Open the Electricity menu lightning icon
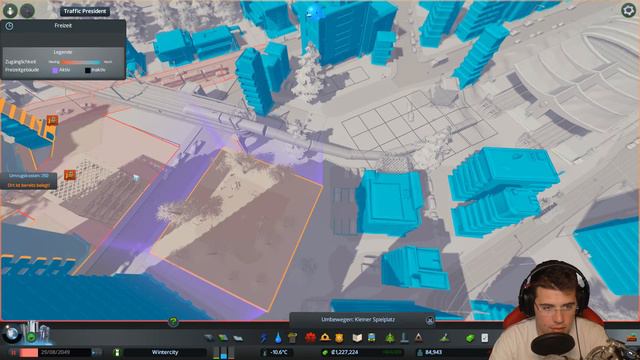 [264, 338]
